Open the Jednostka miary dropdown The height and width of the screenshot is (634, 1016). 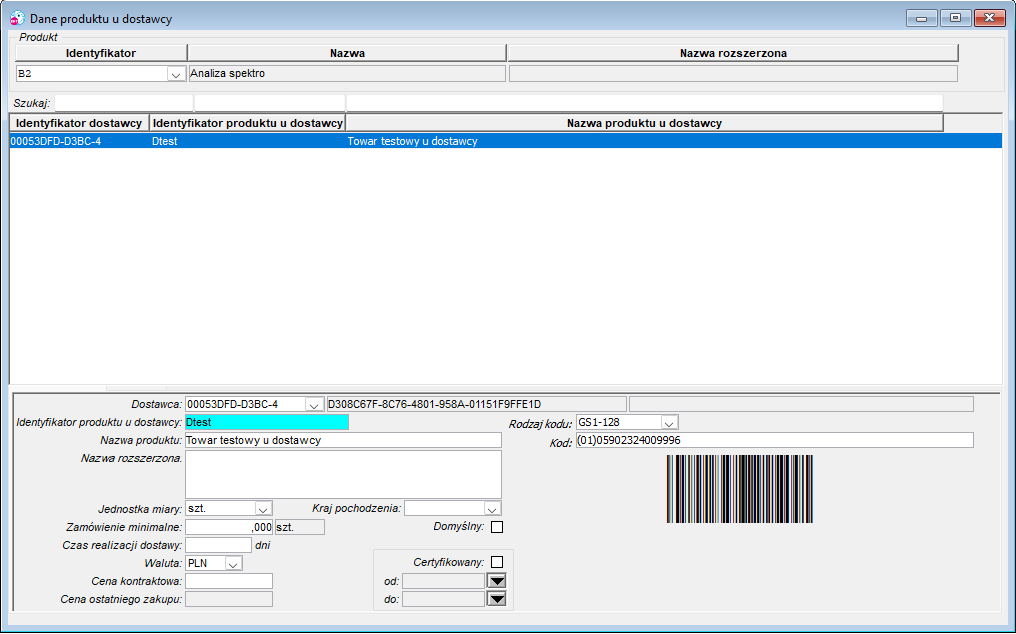(263, 508)
